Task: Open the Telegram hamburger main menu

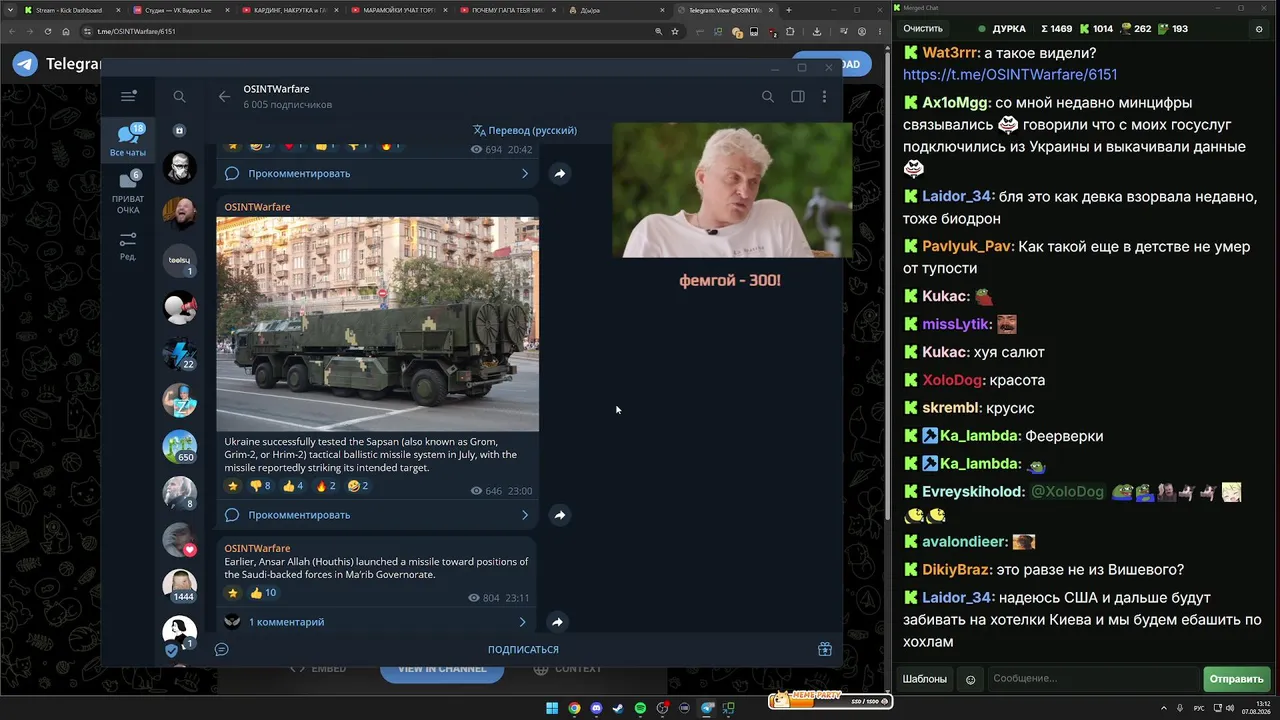Action: point(128,96)
